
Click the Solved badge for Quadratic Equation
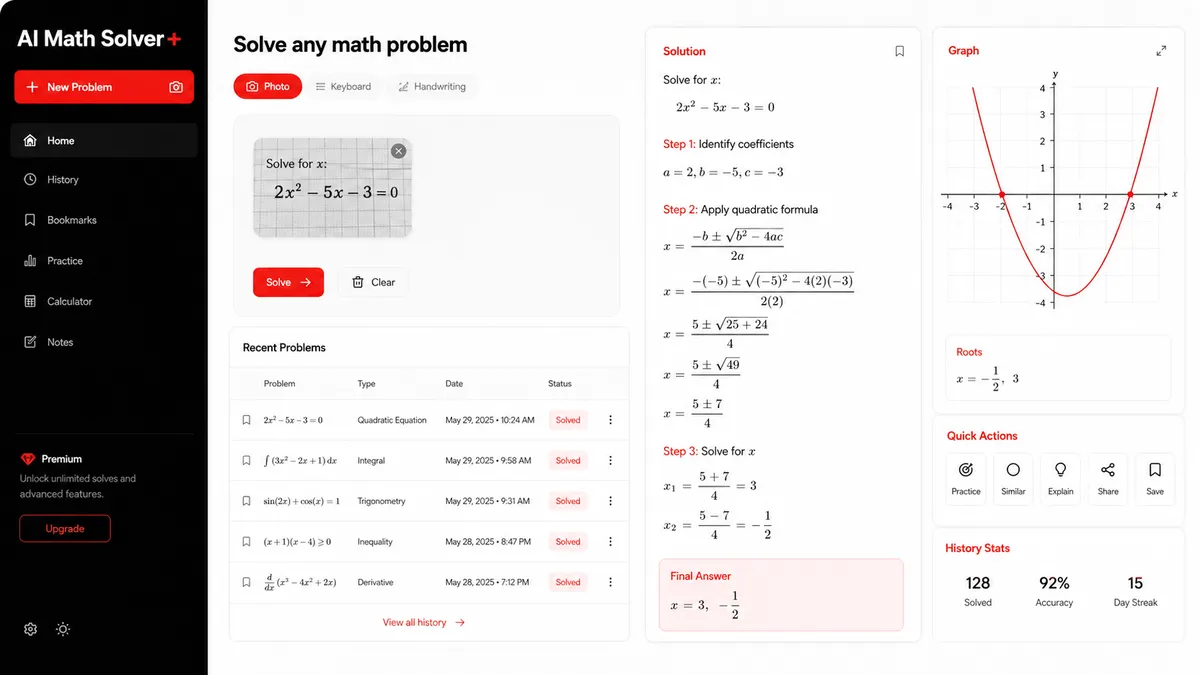point(568,420)
